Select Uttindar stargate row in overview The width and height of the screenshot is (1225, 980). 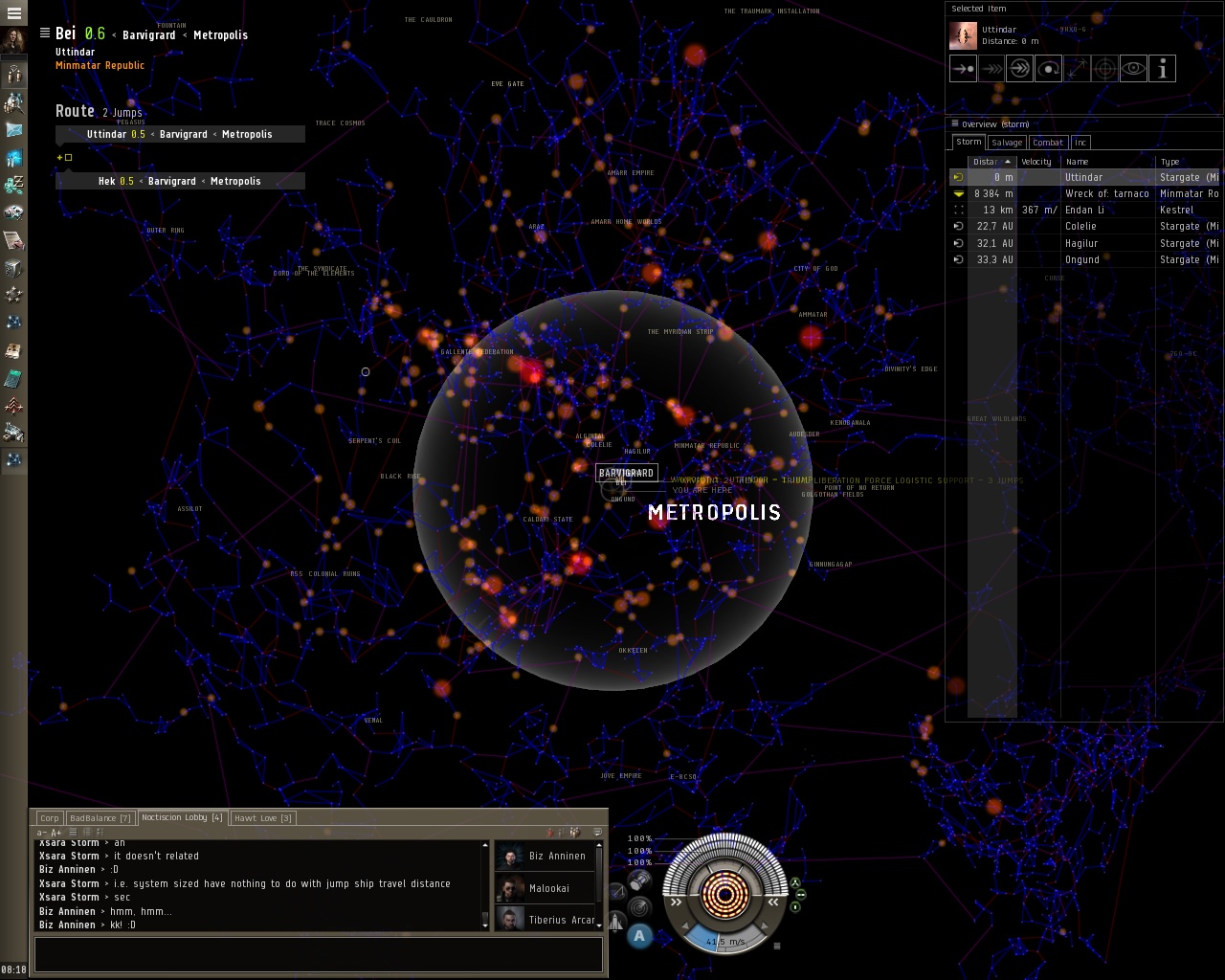[x=1085, y=177]
